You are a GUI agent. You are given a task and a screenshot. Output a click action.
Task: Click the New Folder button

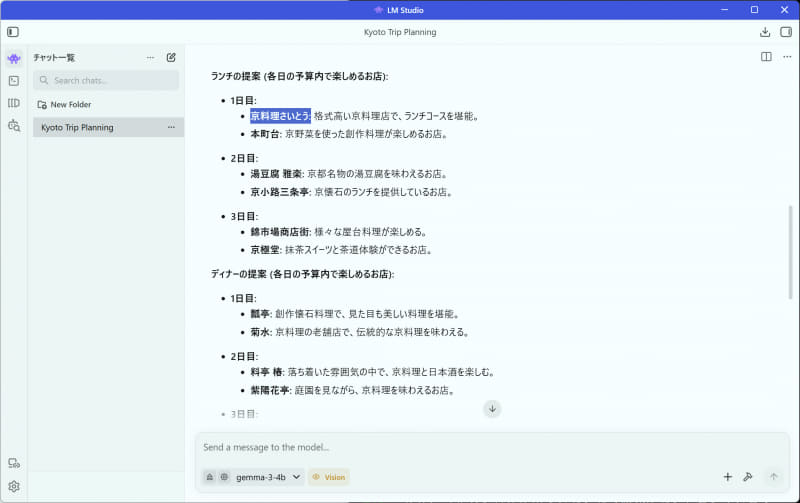(64, 105)
